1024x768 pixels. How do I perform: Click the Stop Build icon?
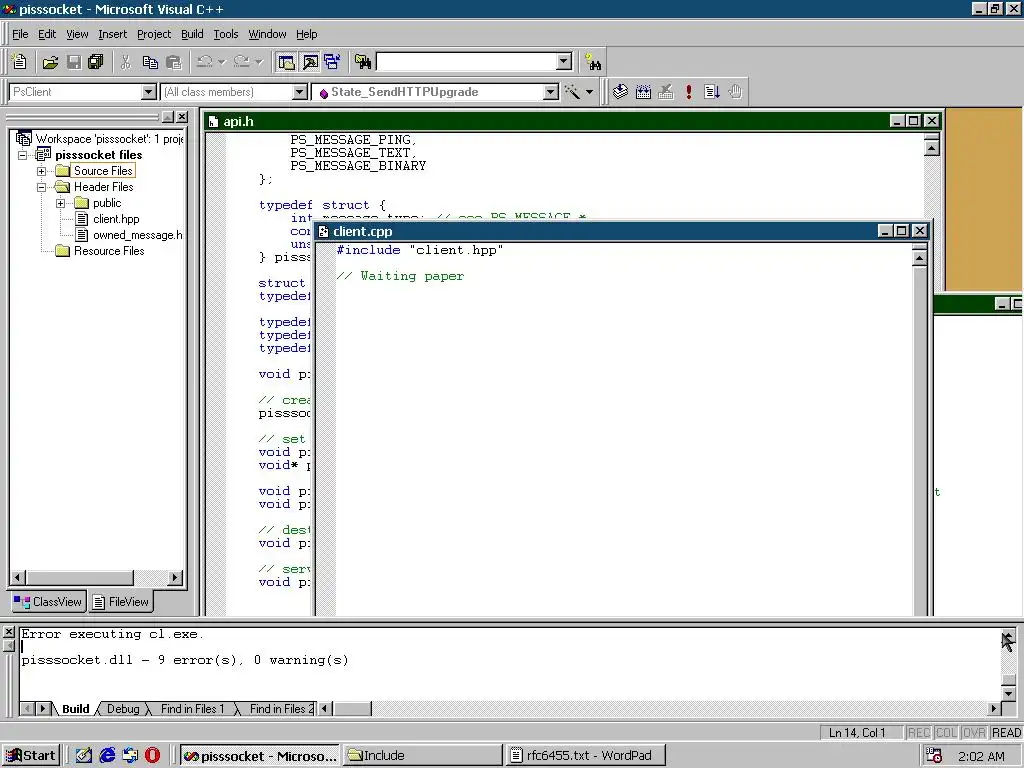[x=666, y=92]
